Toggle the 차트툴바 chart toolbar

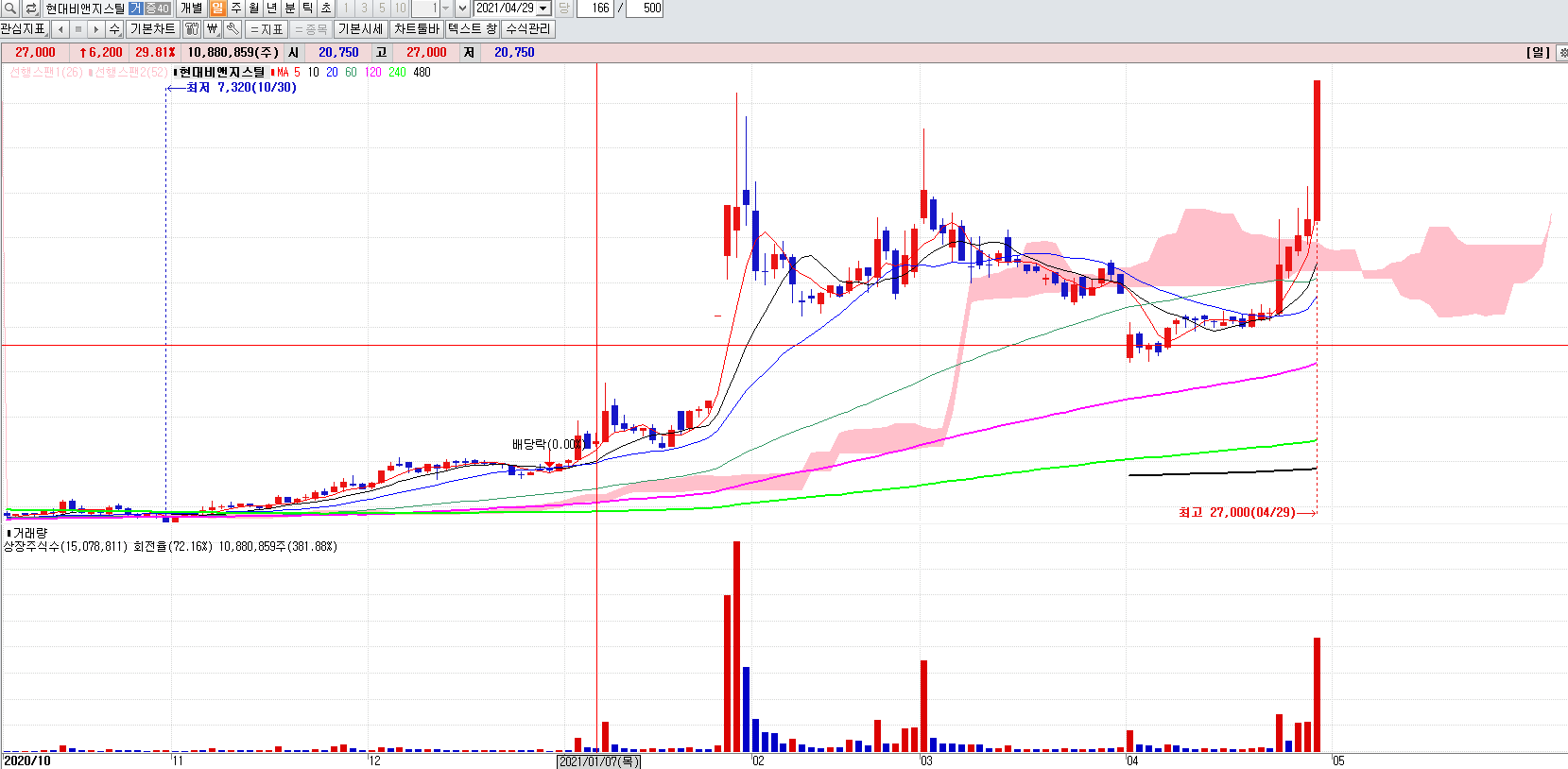(417, 29)
